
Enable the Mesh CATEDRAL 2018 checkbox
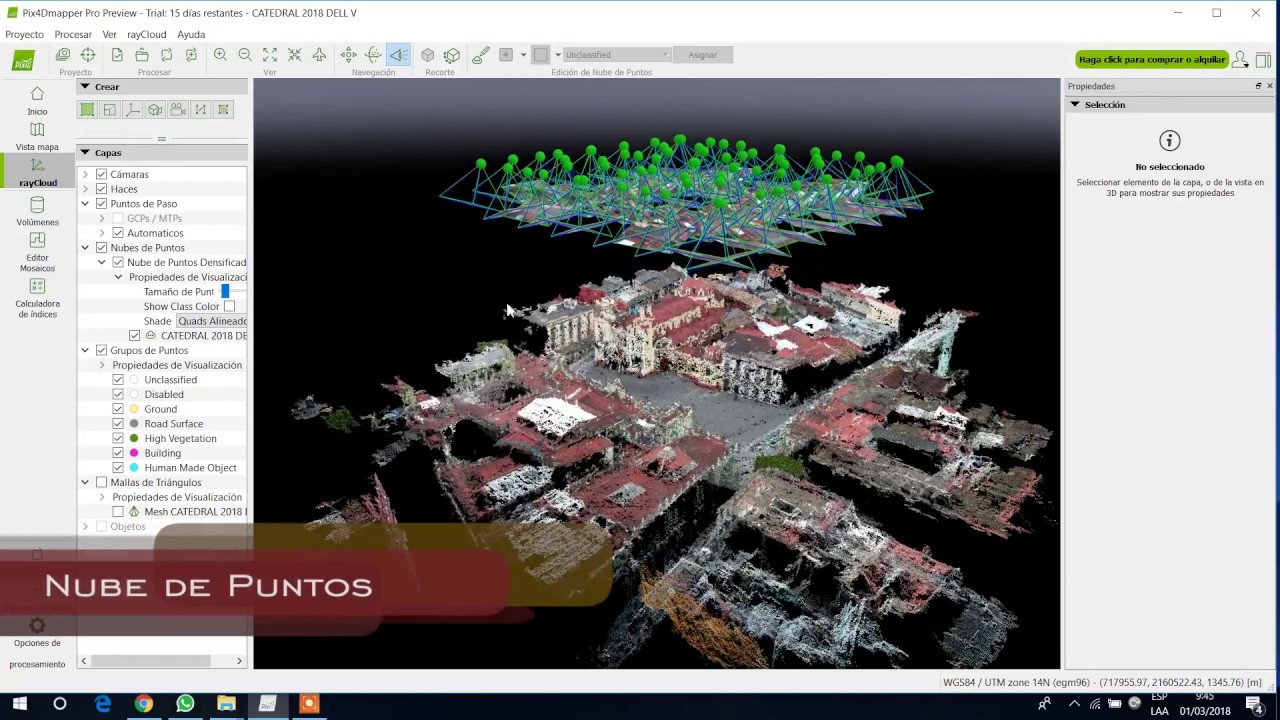[118, 512]
